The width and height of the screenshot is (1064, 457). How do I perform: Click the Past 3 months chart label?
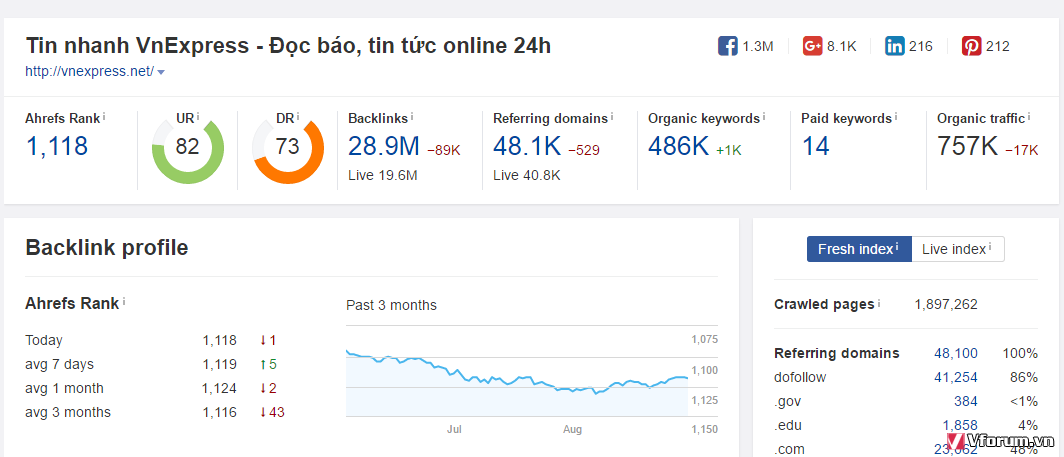click(392, 305)
